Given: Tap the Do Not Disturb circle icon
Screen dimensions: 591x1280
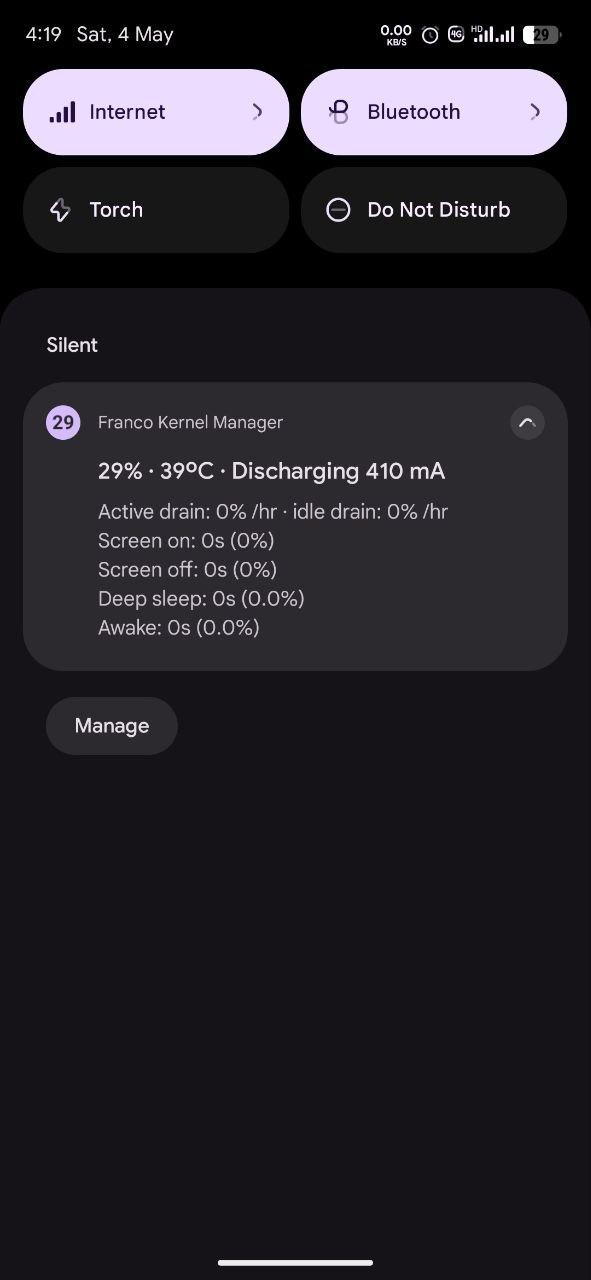Looking at the screenshot, I should 338,210.
